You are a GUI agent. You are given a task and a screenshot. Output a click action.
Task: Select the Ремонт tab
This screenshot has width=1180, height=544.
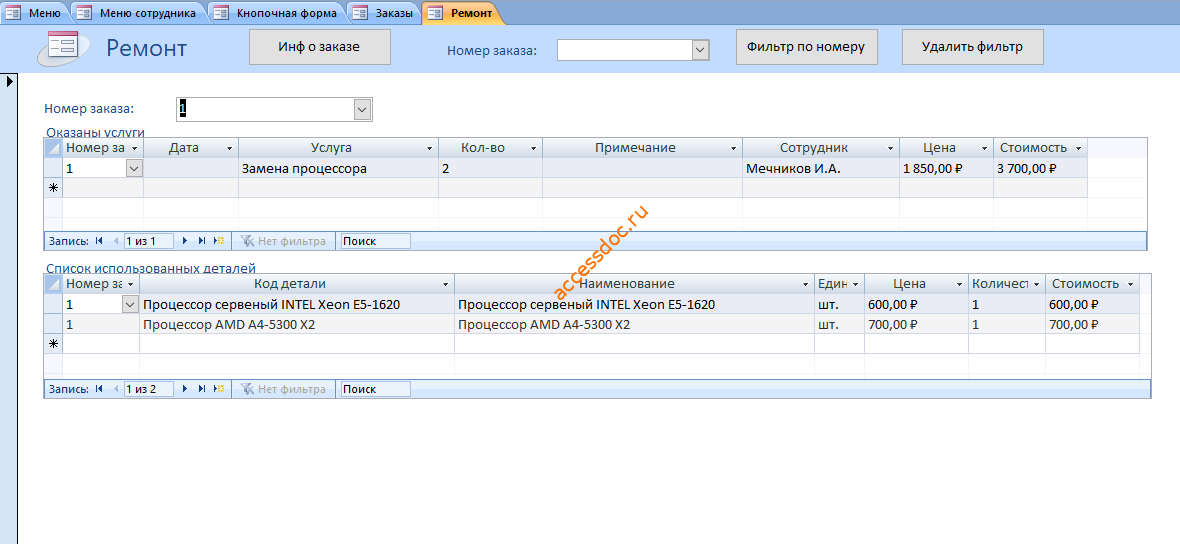click(460, 13)
